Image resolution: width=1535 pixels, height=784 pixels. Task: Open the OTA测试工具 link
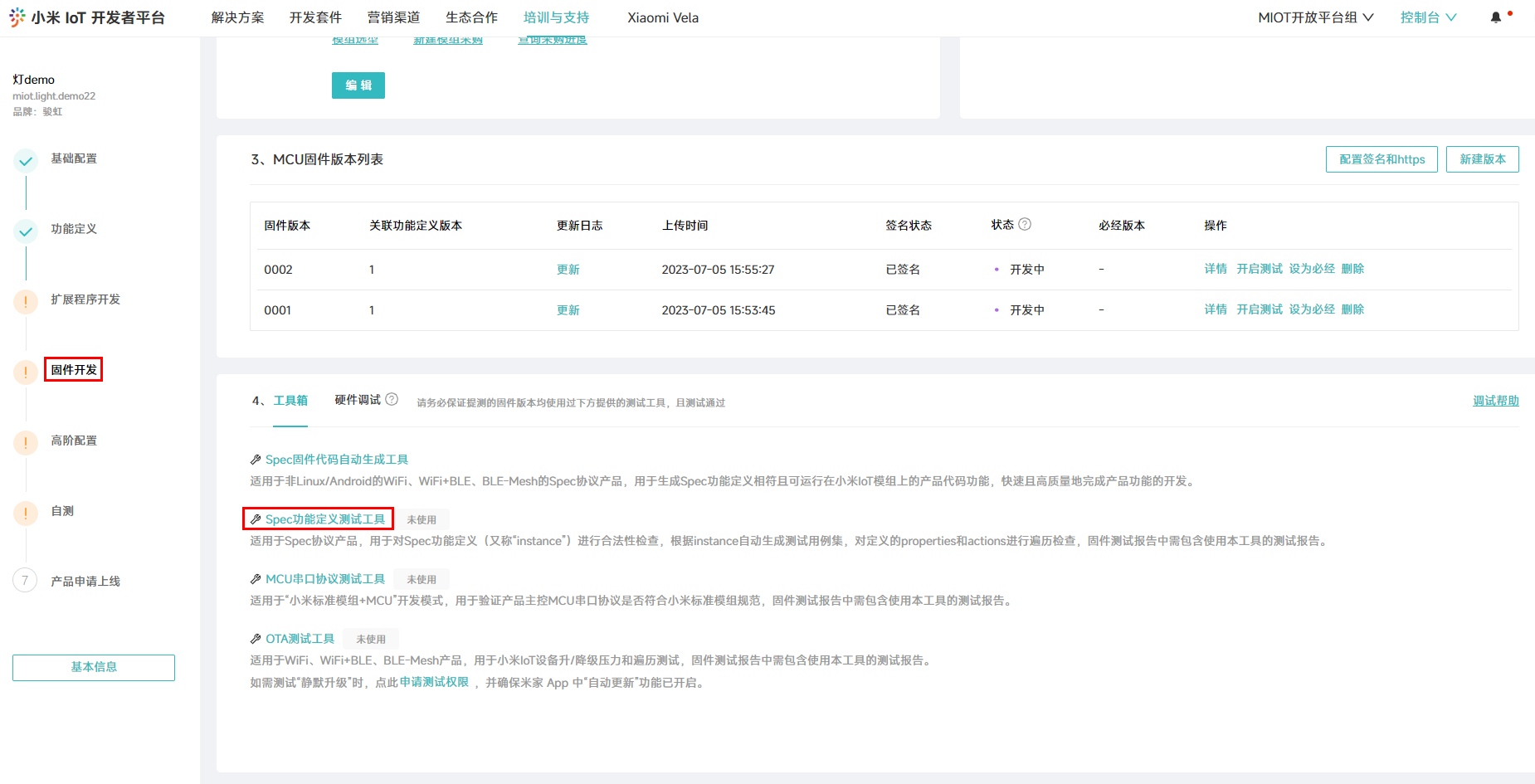[x=300, y=639]
